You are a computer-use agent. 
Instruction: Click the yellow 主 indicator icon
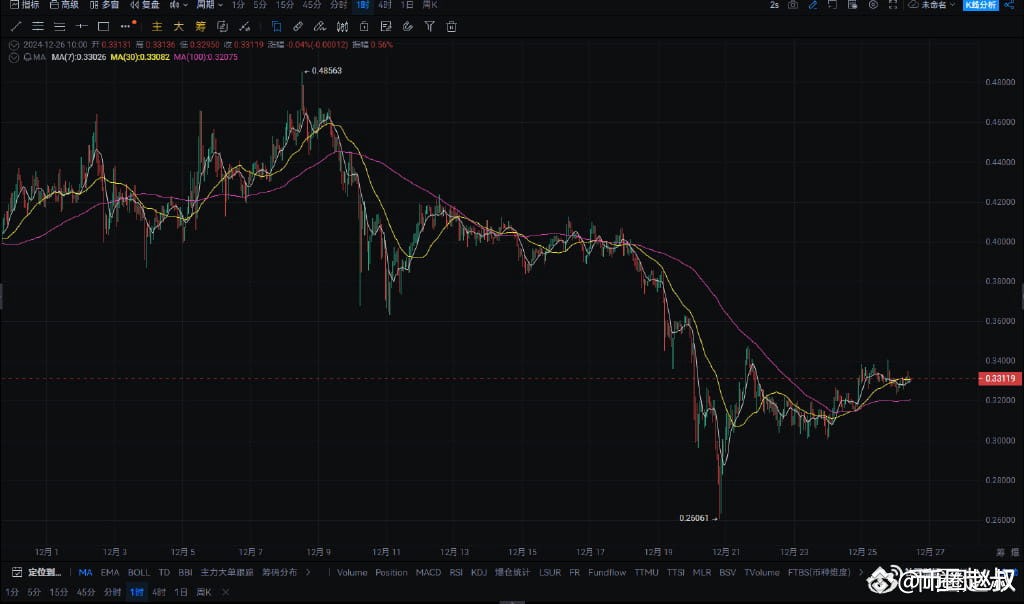coord(157,27)
